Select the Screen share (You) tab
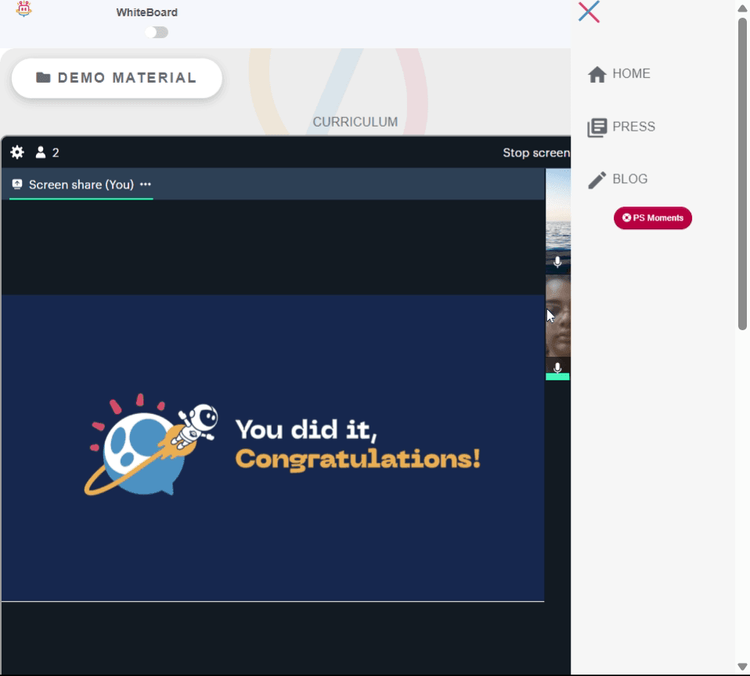 point(81,185)
